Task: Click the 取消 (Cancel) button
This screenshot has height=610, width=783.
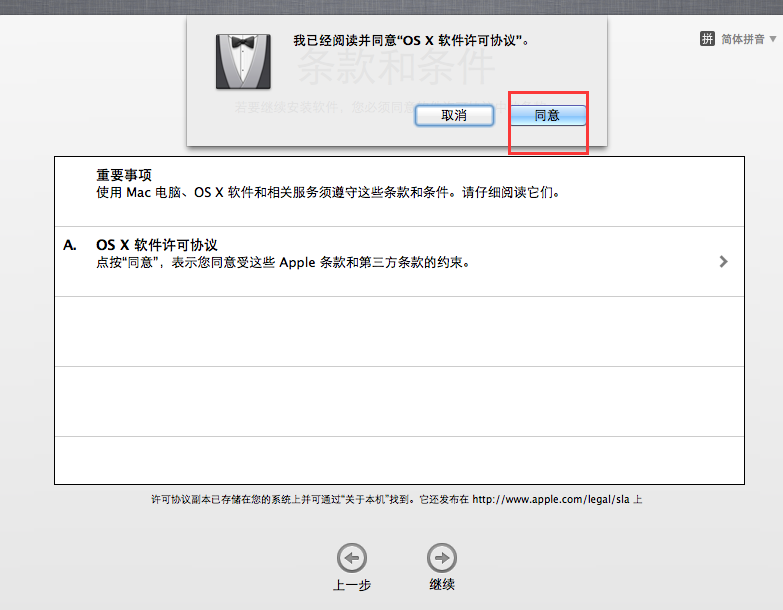Action: (x=454, y=115)
